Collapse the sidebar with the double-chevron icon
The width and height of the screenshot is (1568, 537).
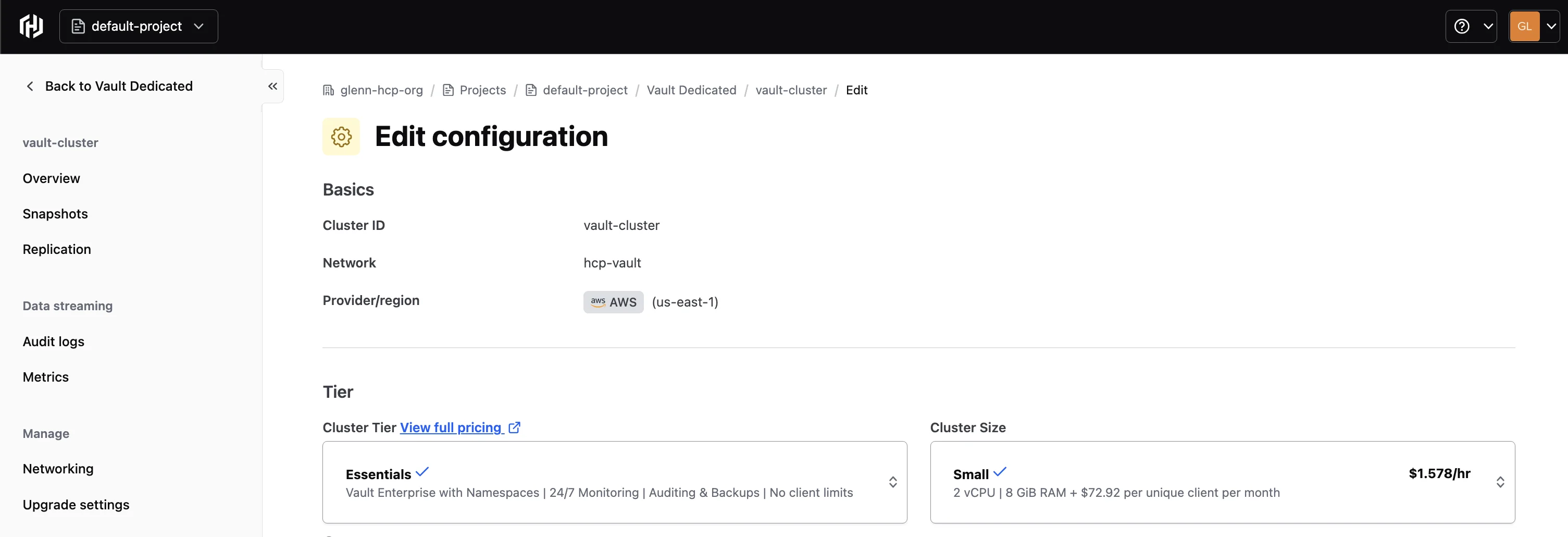tap(272, 86)
